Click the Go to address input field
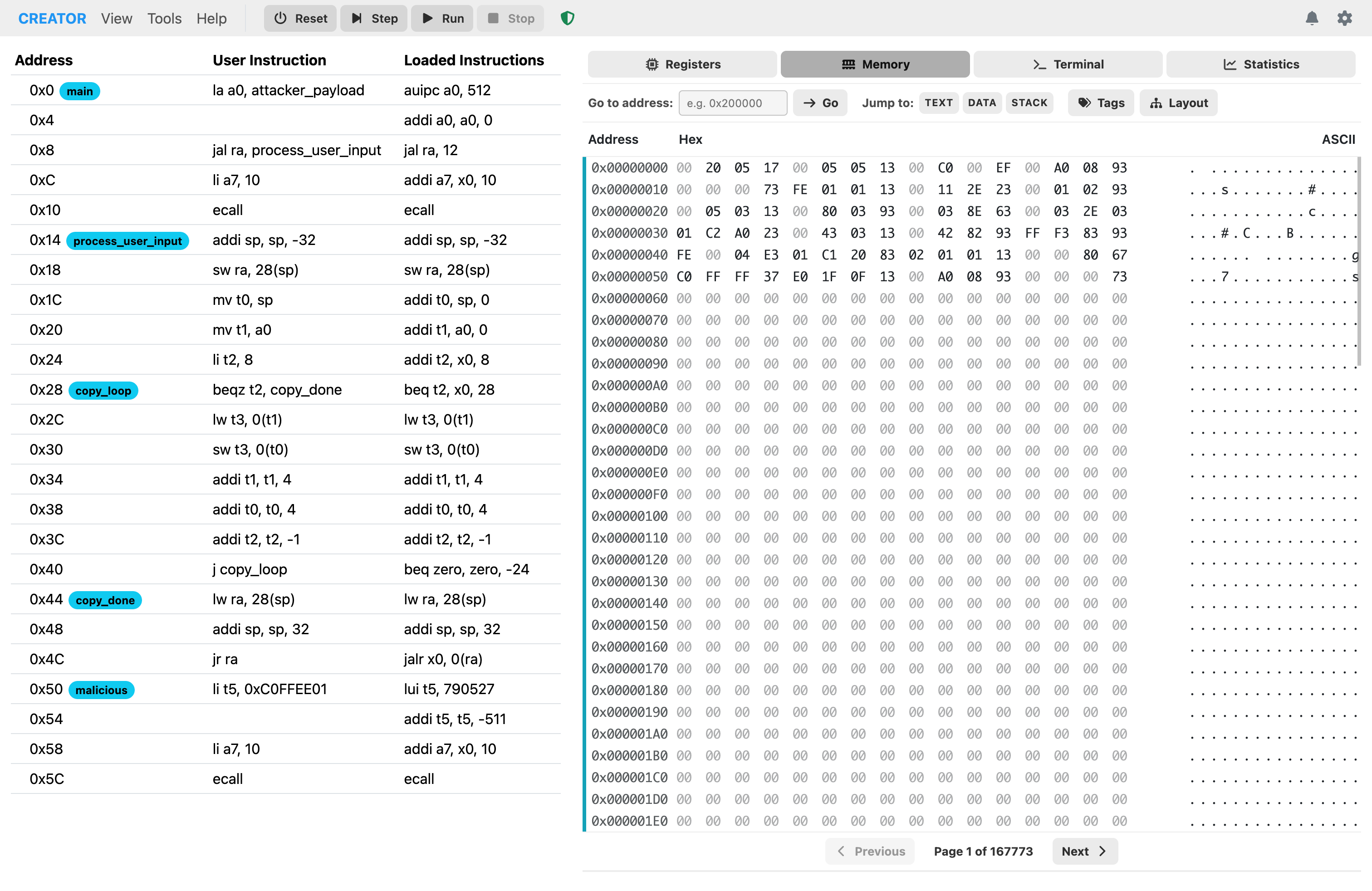 [x=733, y=103]
